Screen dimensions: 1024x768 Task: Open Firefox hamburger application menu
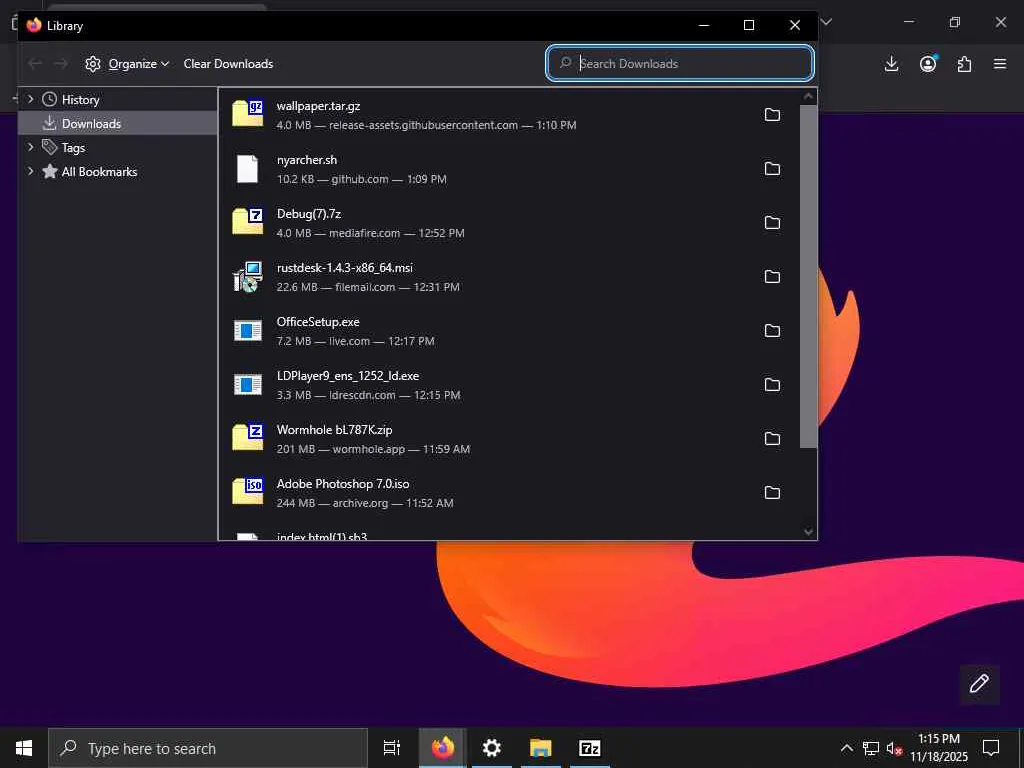(x=999, y=64)
